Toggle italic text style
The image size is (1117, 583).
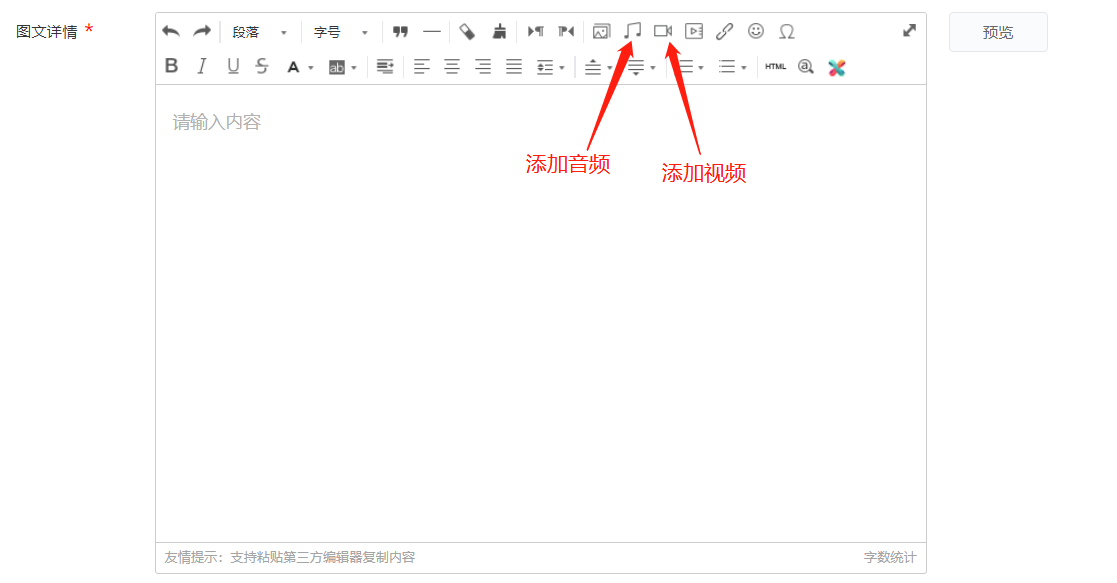(x=202, y=66)
